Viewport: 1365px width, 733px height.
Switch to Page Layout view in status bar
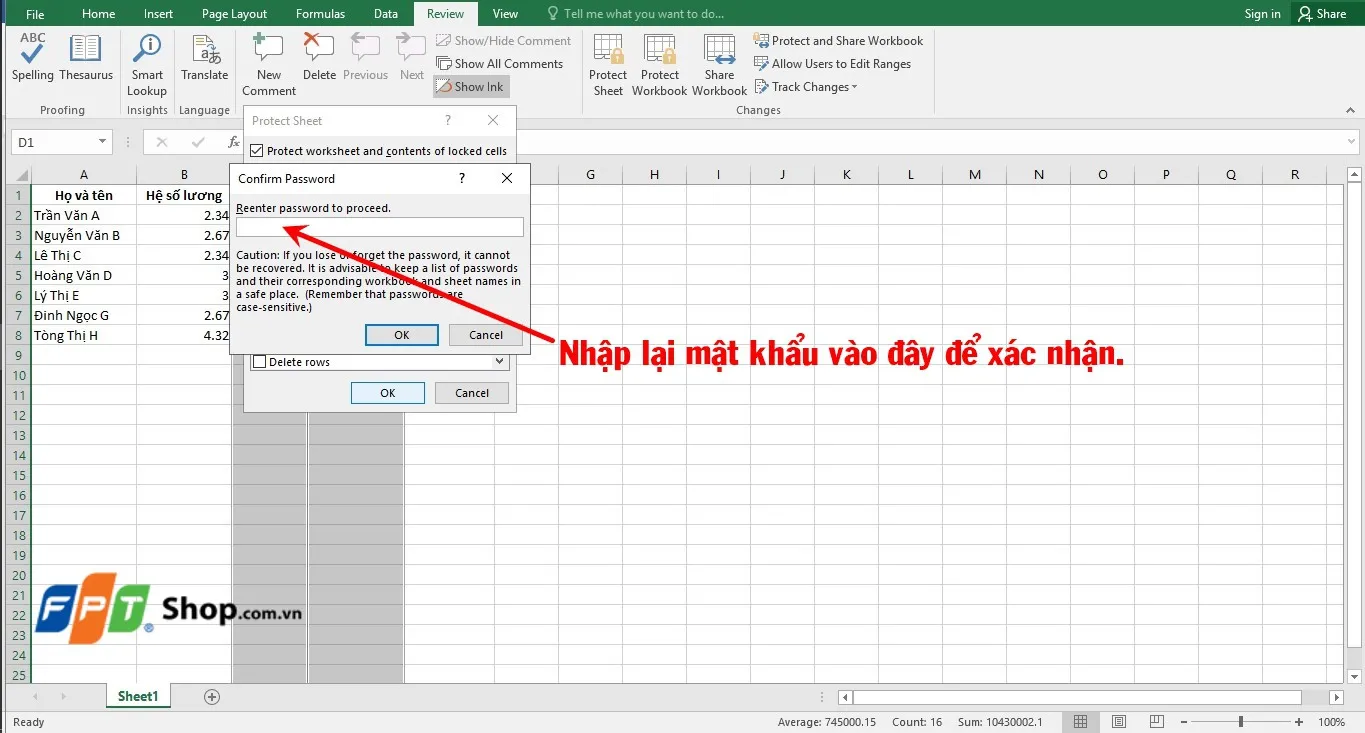point(1119,722)
